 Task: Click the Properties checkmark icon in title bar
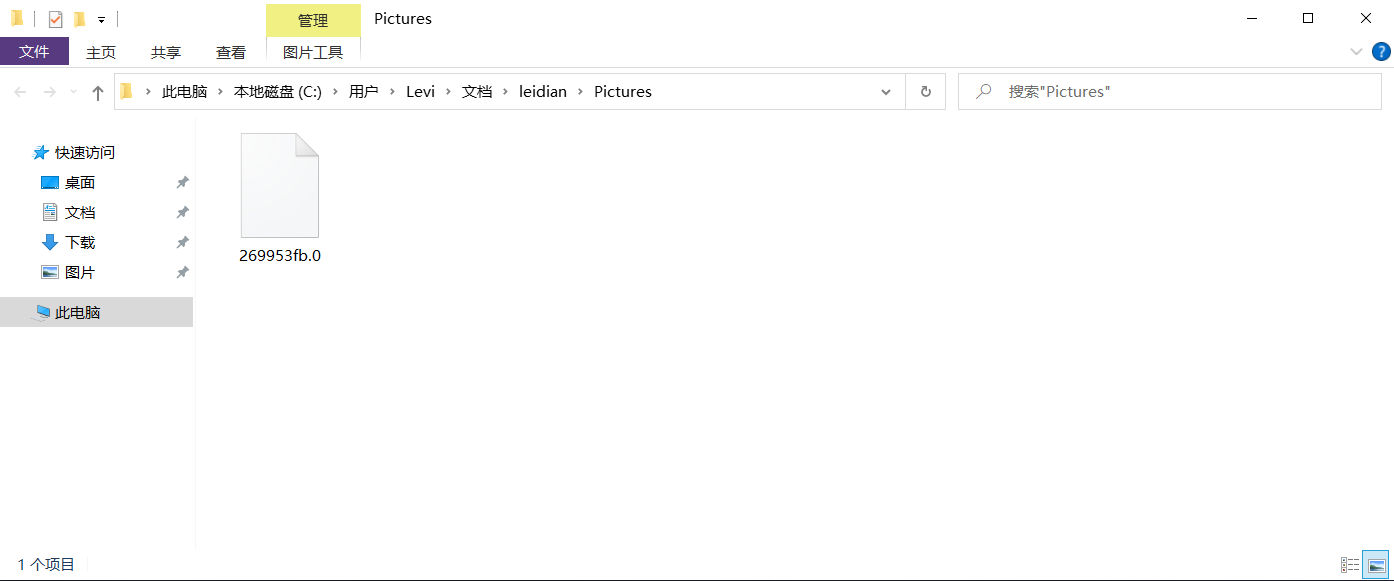click(x=55, y=19)
